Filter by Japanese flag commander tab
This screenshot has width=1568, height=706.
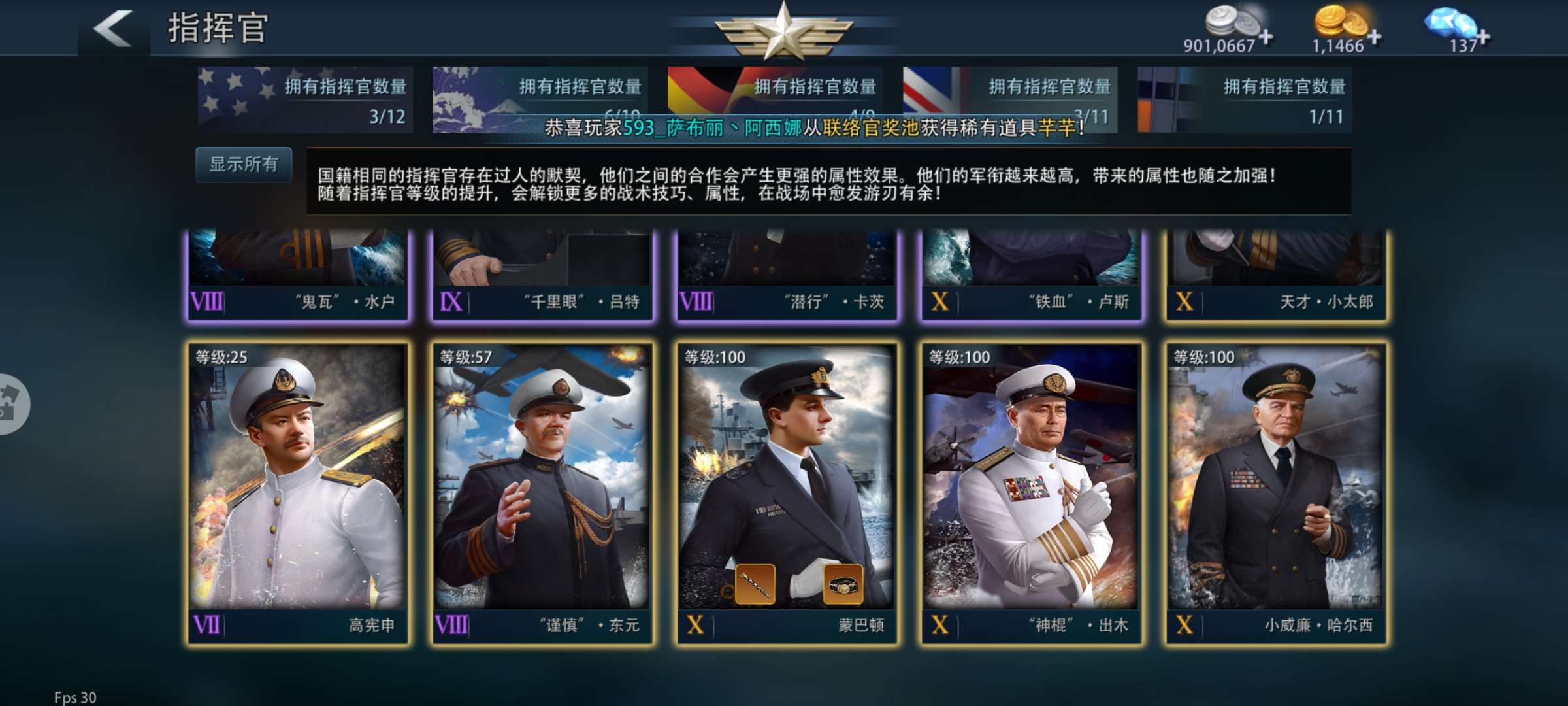[x=540, y=100]
